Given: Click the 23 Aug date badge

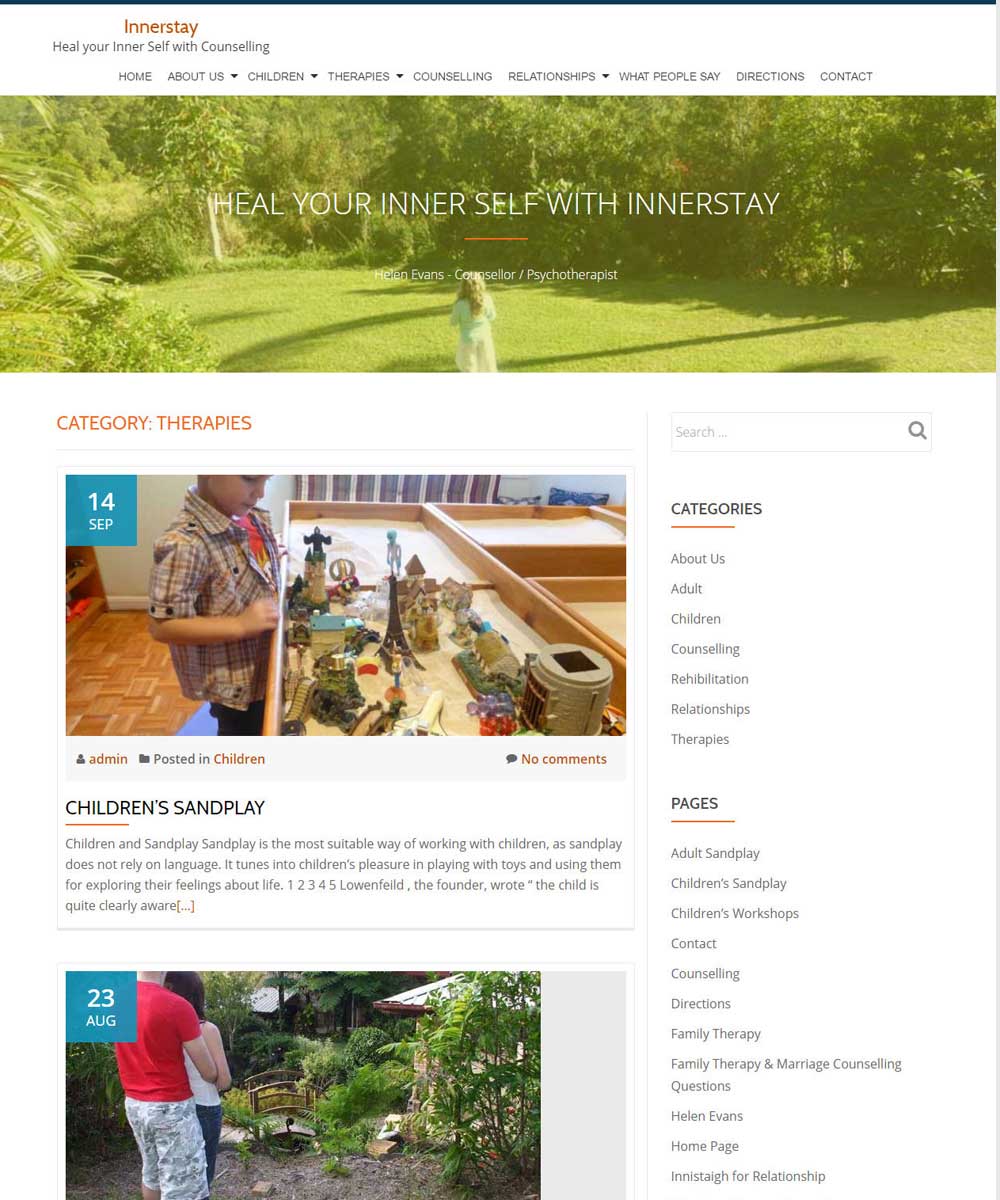Looking at the screenshot, I should [x=101, y=1007].
